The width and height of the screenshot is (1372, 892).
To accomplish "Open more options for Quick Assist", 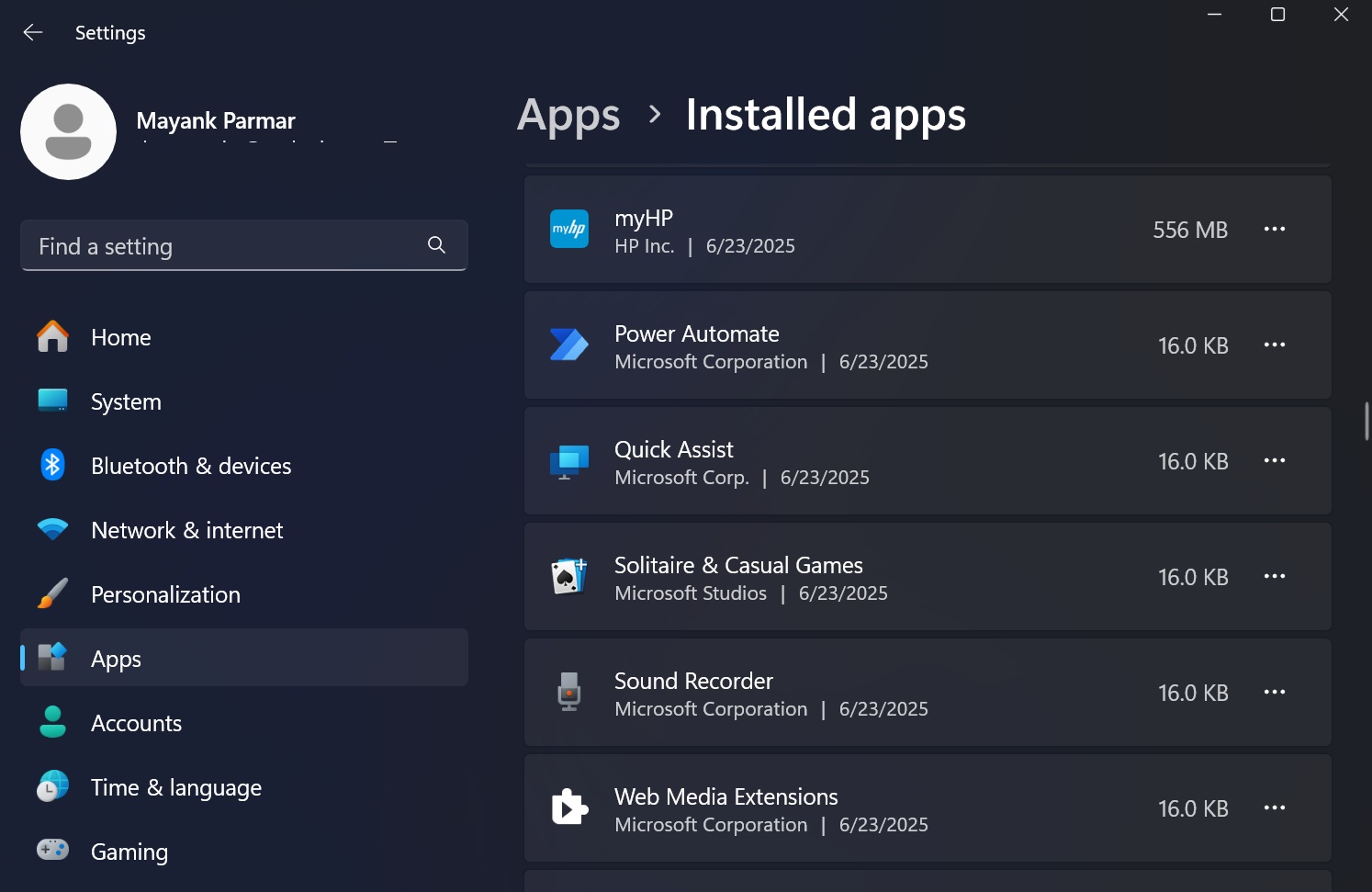I will pyautogui.click(x=1274, y=461).
